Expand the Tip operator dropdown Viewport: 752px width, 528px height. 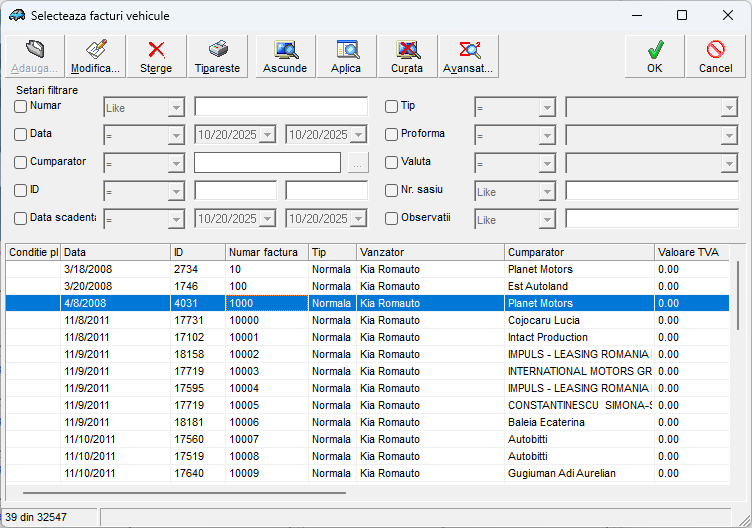click(x=546, y=107)
